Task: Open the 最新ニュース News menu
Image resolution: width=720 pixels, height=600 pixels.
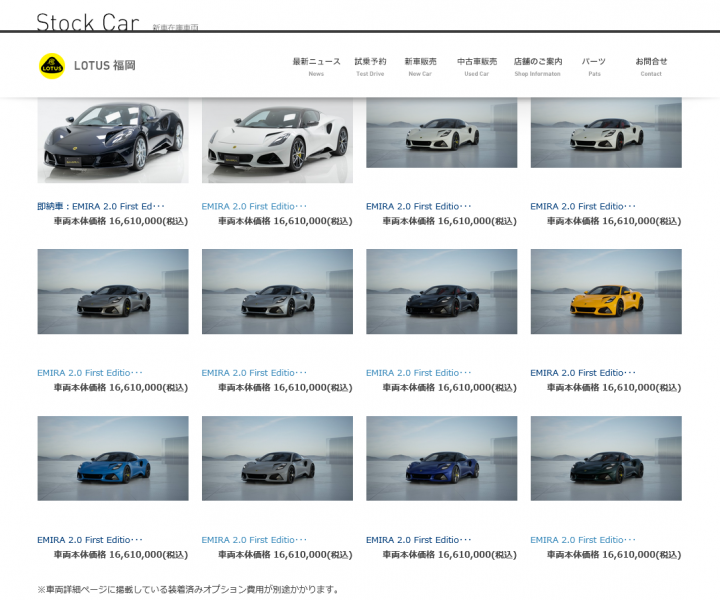Action: click(x=316, y=67)
